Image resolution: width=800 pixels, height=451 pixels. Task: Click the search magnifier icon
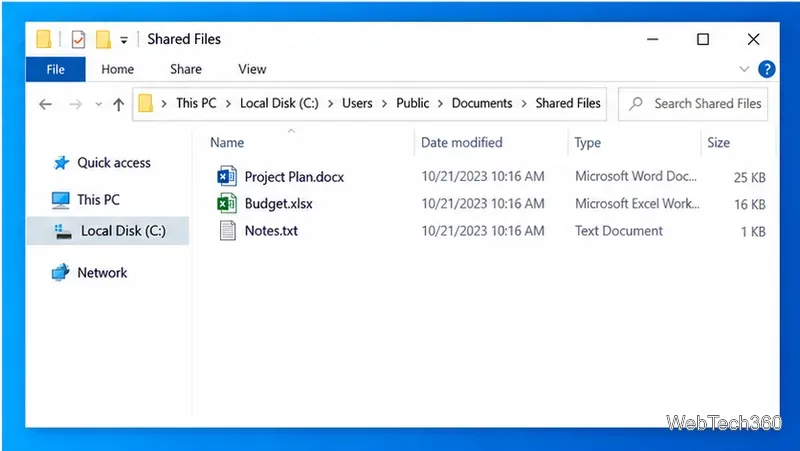click(636, 104)
